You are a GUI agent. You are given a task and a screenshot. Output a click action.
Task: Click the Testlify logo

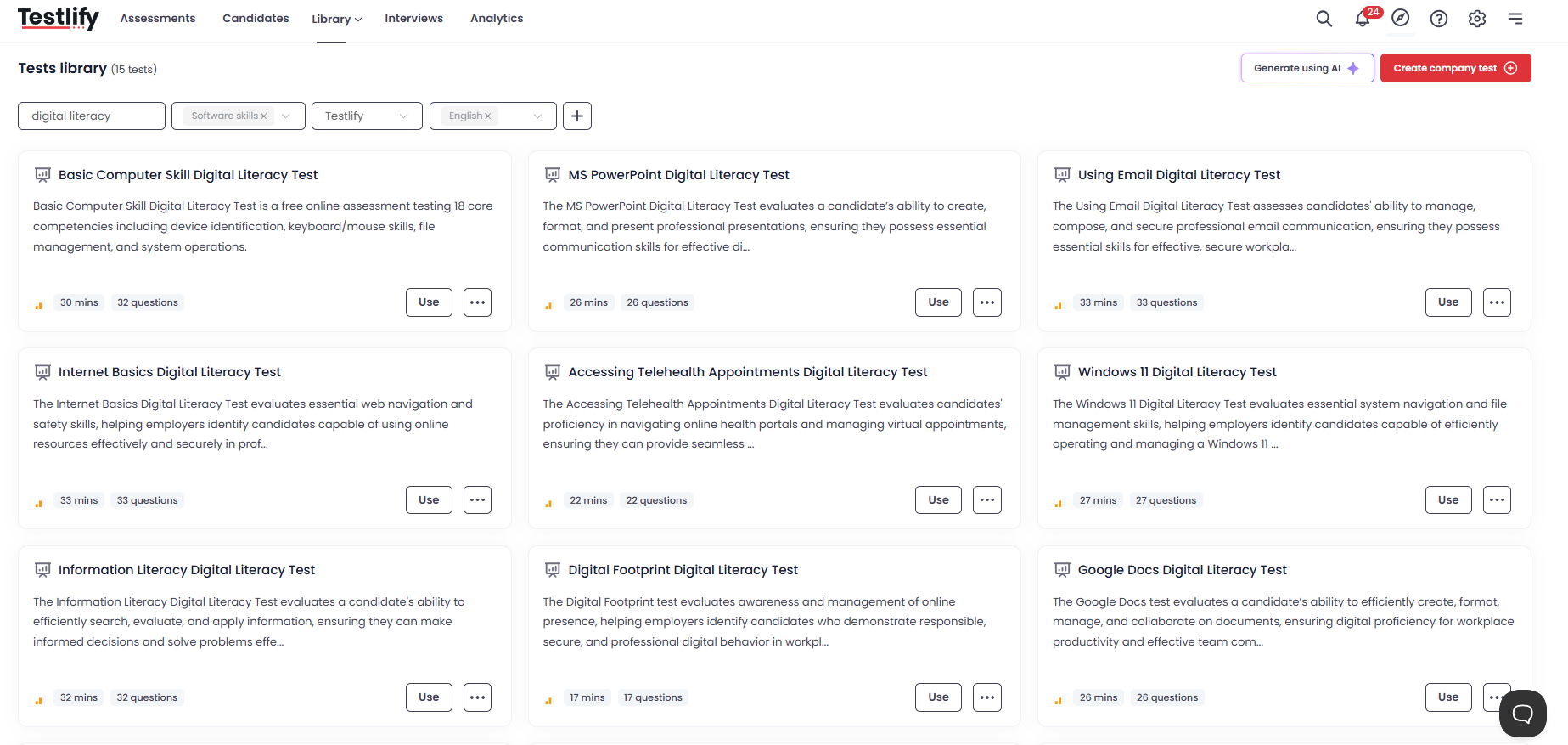pos(59,18)
